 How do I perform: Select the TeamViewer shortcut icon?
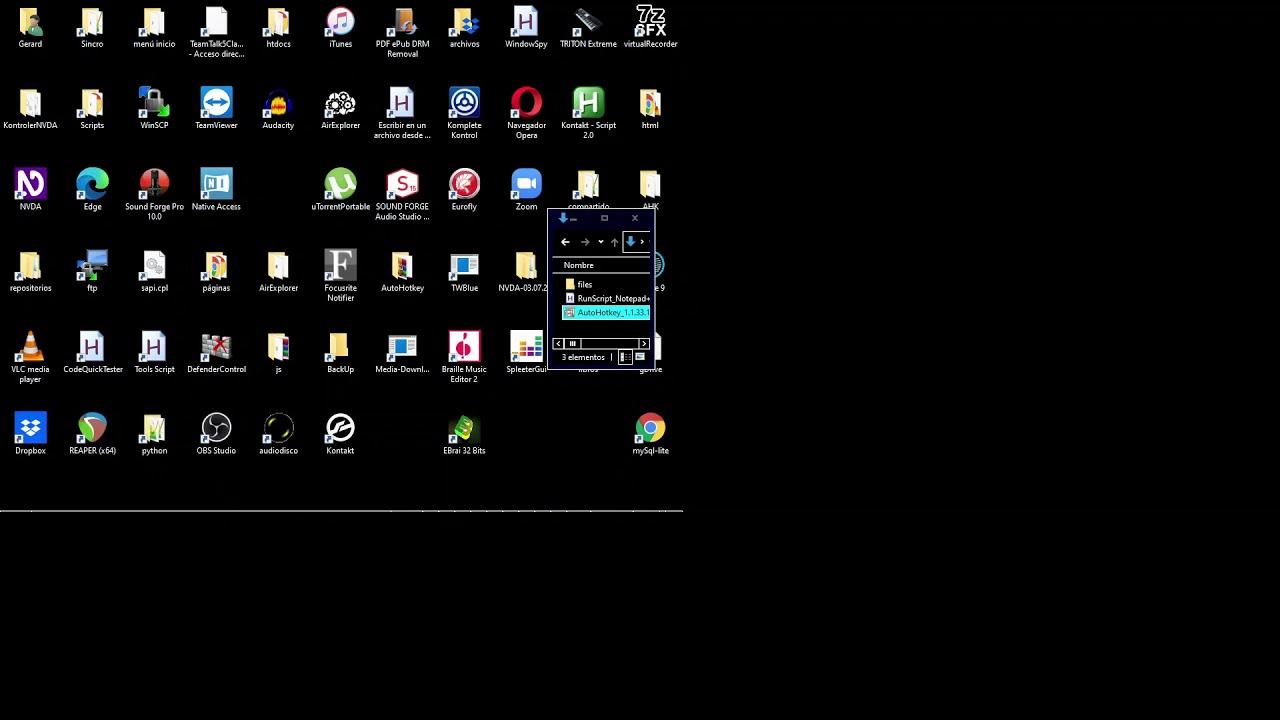216,109
